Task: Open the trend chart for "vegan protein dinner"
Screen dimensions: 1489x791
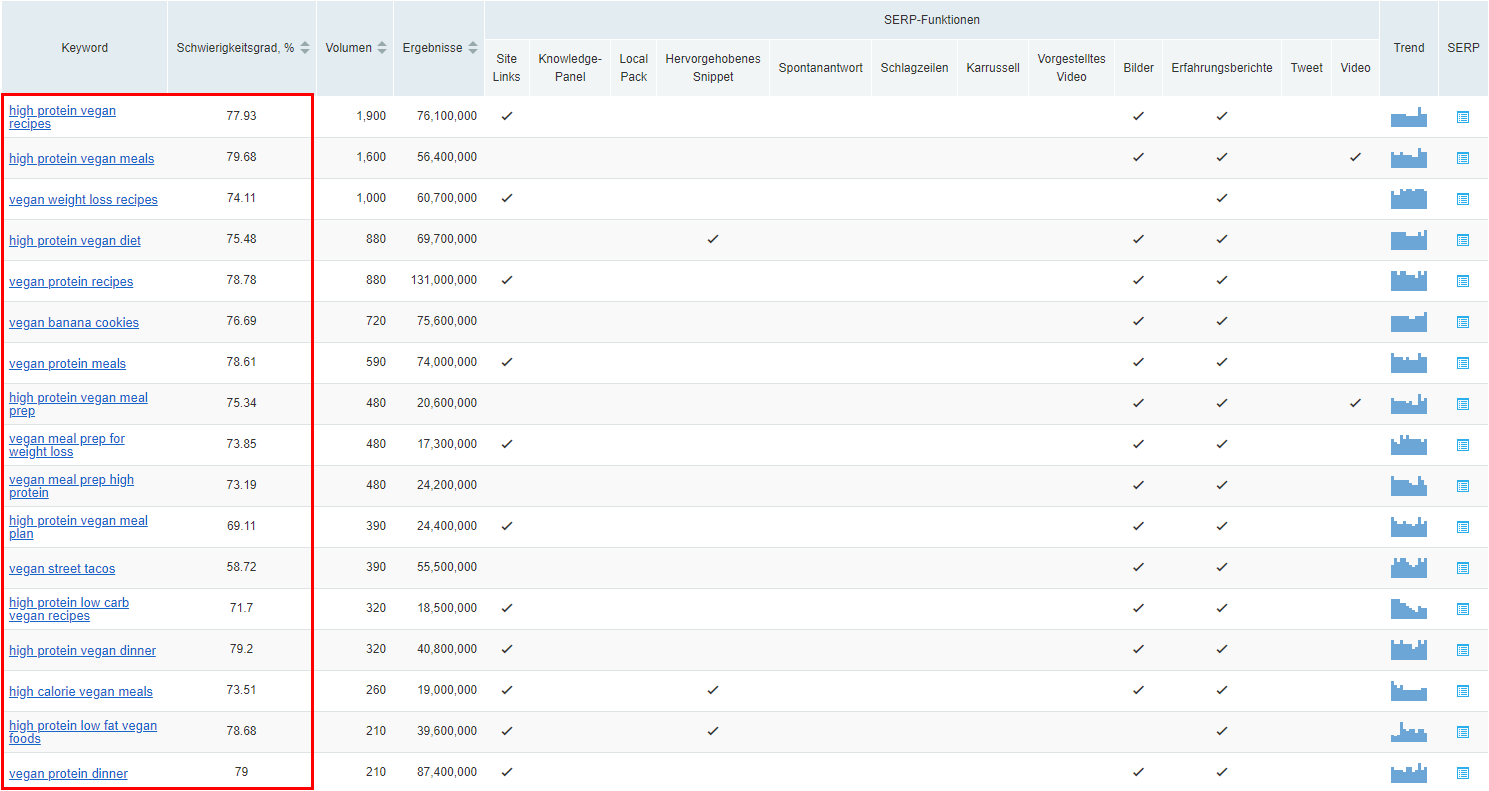Action: tap(1408, 772)
